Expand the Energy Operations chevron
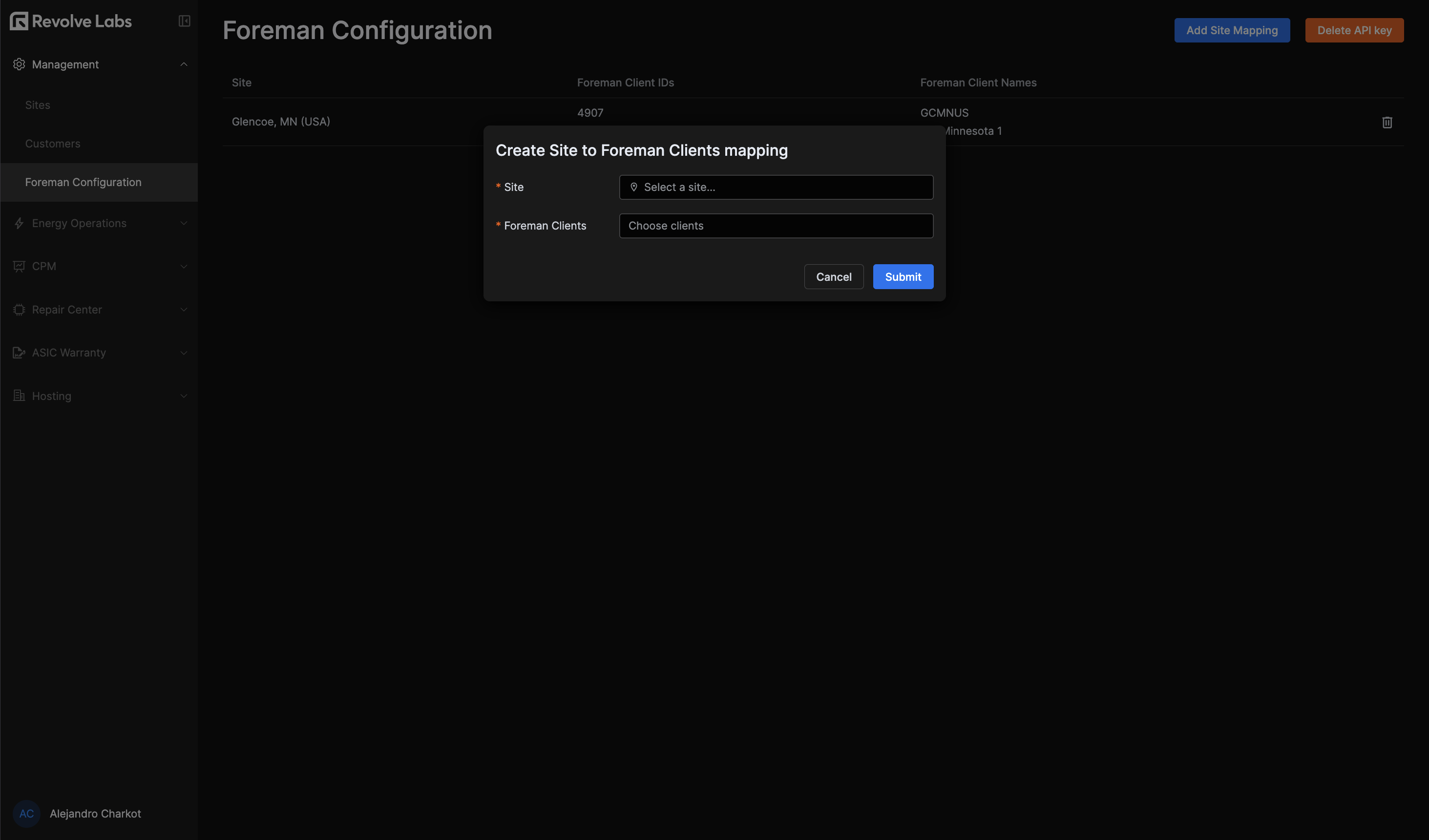The width and height of the screenshot is (1429, 840). coord(184,224)
